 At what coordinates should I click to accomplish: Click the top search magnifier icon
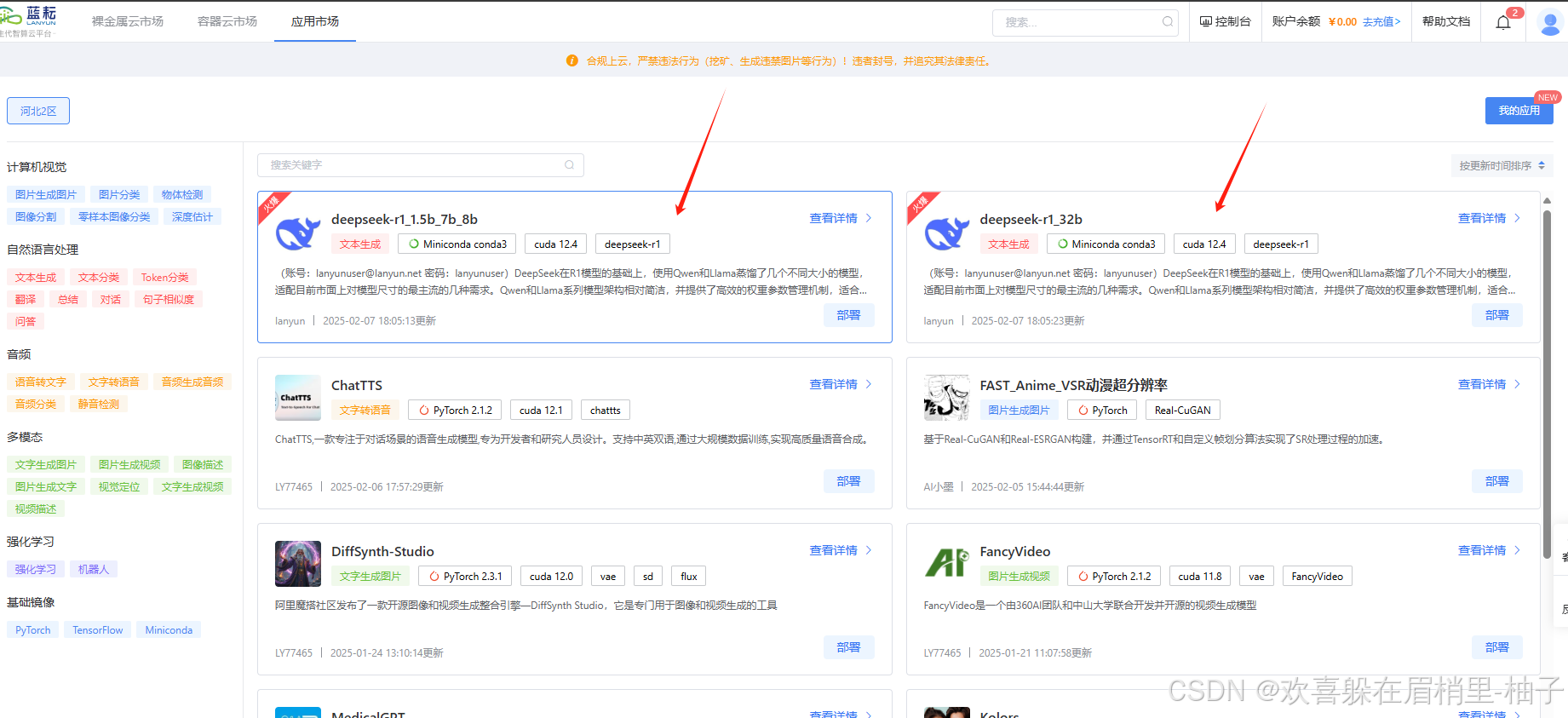[1167, 22]
